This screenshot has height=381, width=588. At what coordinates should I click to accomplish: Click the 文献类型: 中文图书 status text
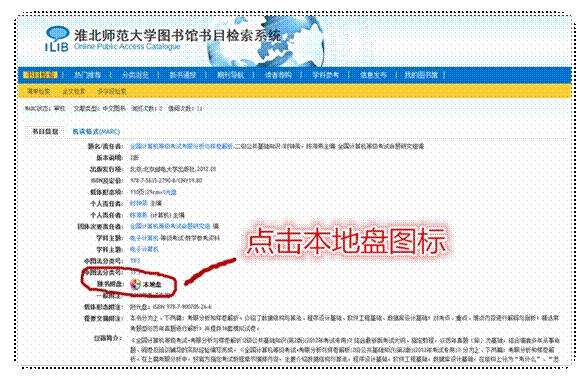(100, 108)
